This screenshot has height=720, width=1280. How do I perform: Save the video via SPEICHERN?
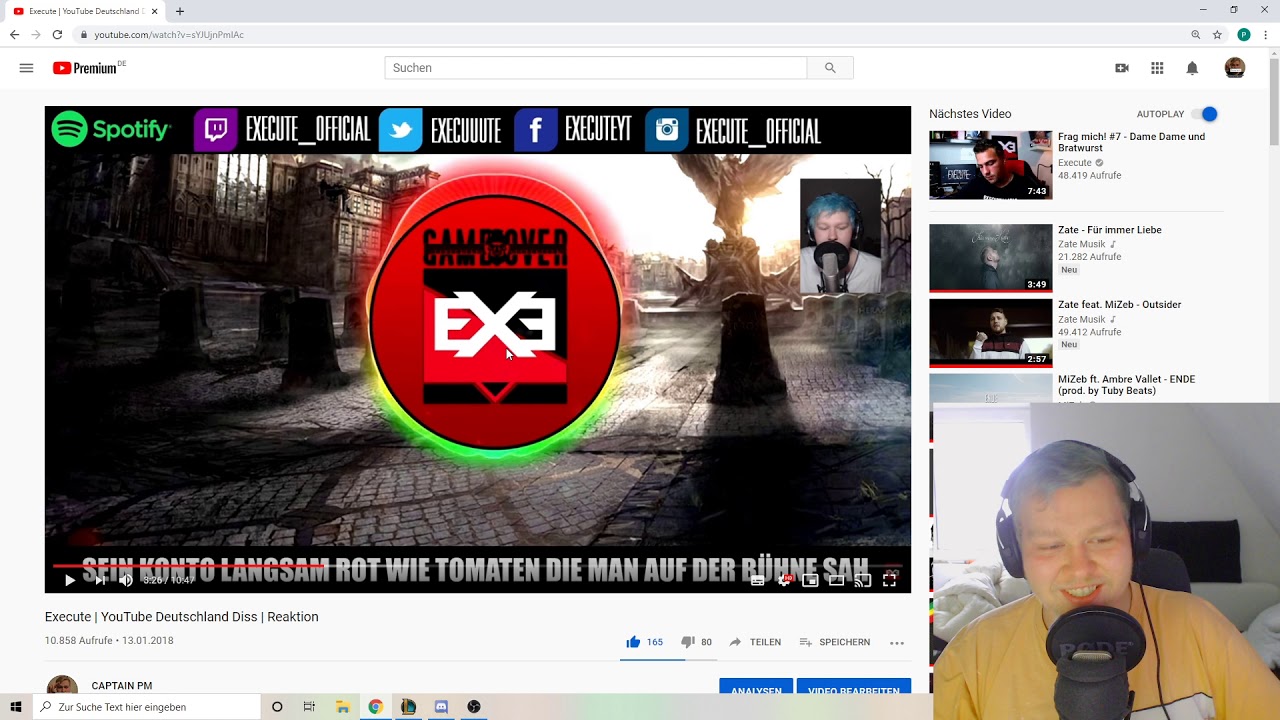coord(835,642)
